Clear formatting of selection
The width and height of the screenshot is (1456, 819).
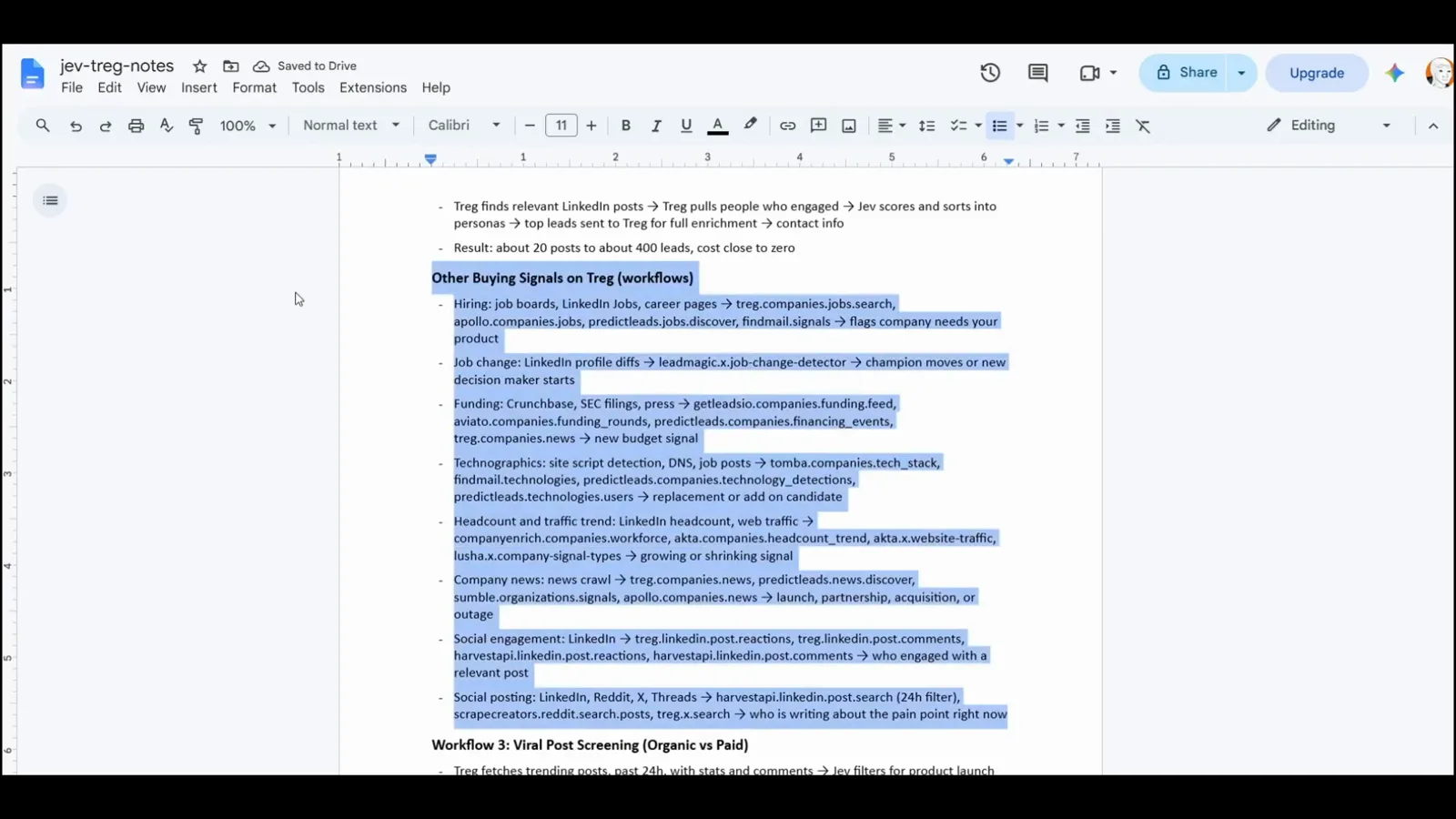[x=1143, y=126]
